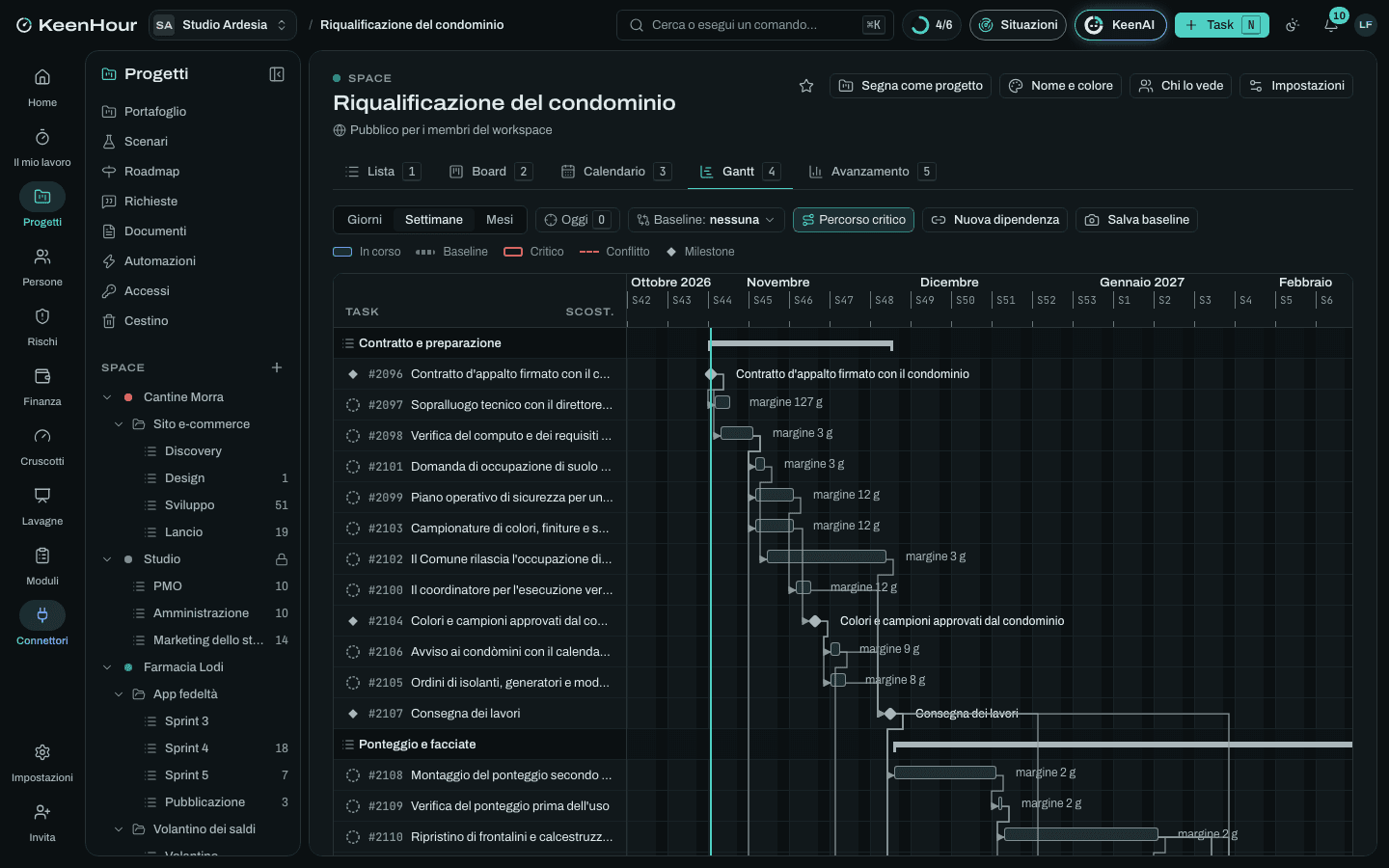This screenshot has height=868, width=1389.
Task: Collapse the Farmacia Lodi space
Action: coord(107,667)
